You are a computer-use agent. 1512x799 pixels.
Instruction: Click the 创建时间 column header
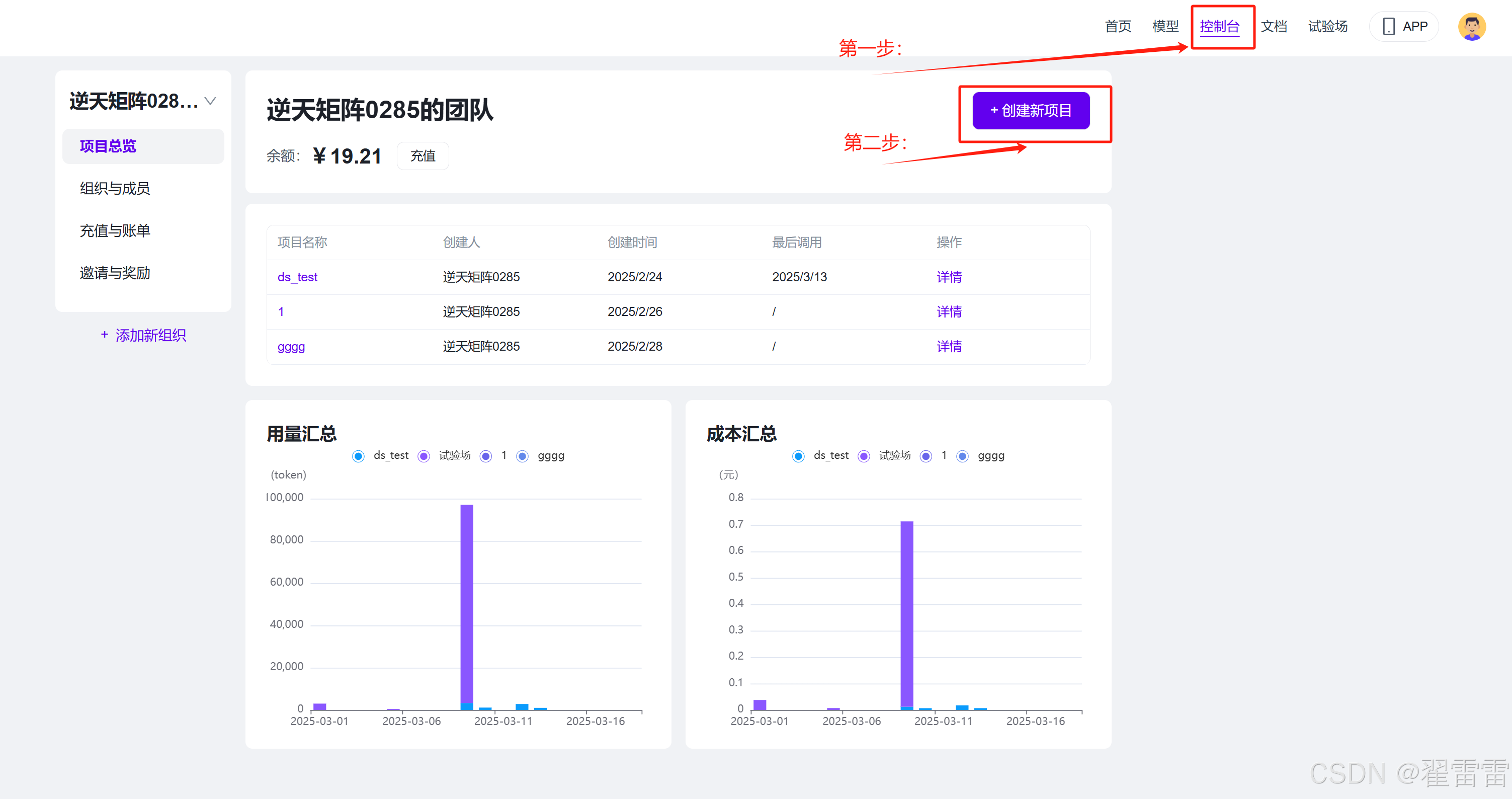632,243
